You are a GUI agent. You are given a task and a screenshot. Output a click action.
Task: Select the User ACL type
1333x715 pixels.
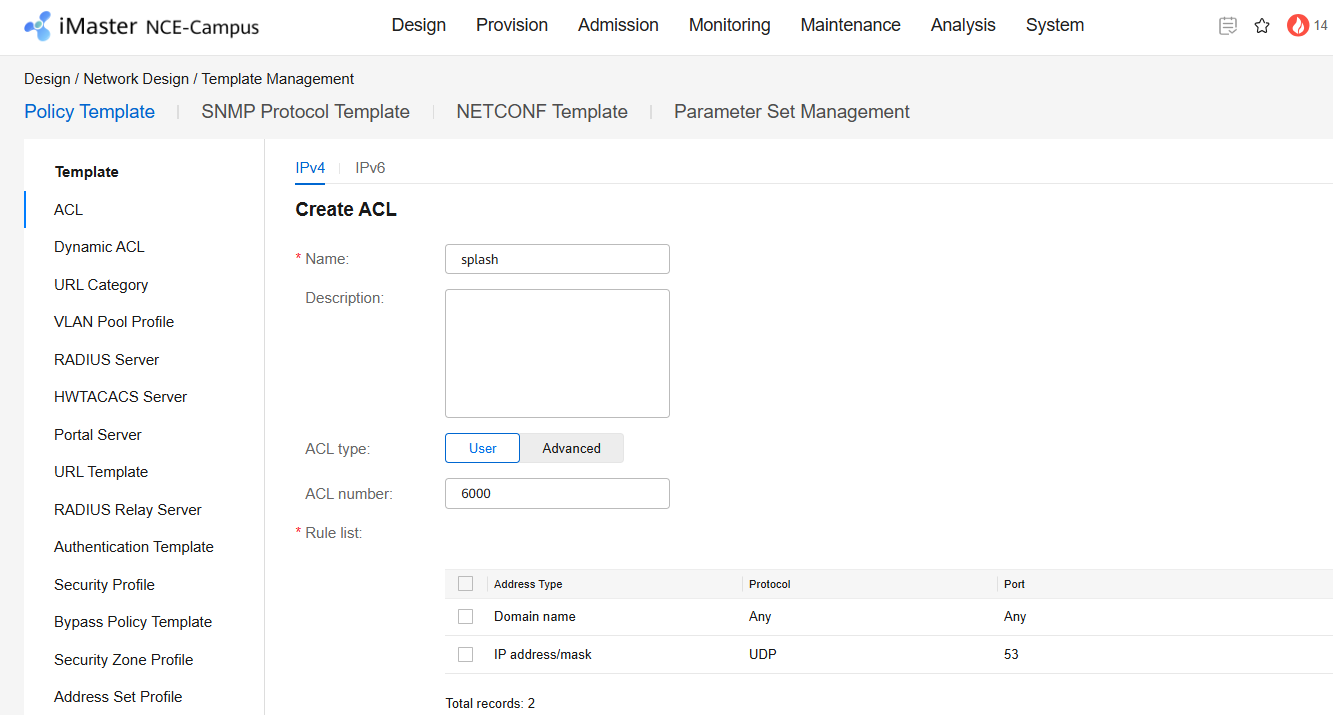click(482, 448)
